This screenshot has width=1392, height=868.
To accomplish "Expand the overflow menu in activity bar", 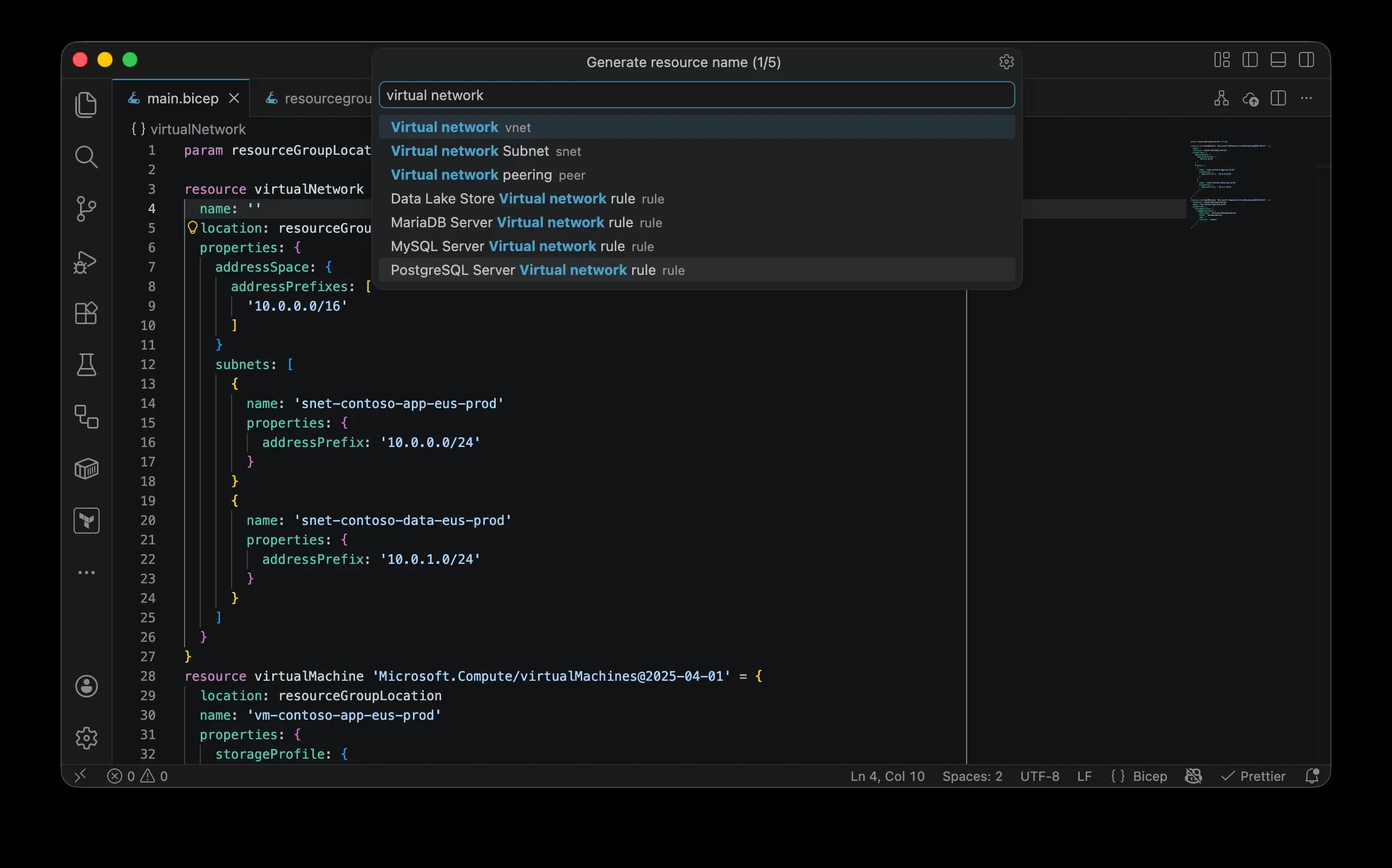I will pos(86,573).
